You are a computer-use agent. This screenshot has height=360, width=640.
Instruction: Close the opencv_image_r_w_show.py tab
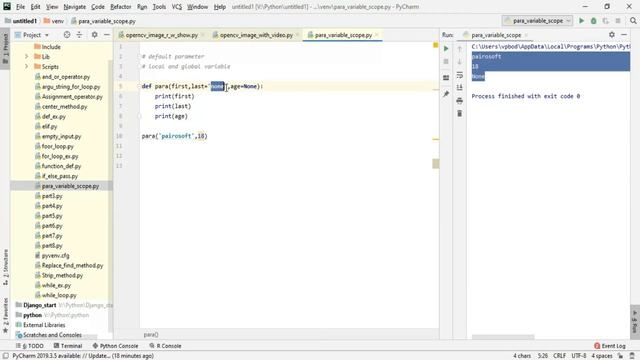click(x=203, y=35)
